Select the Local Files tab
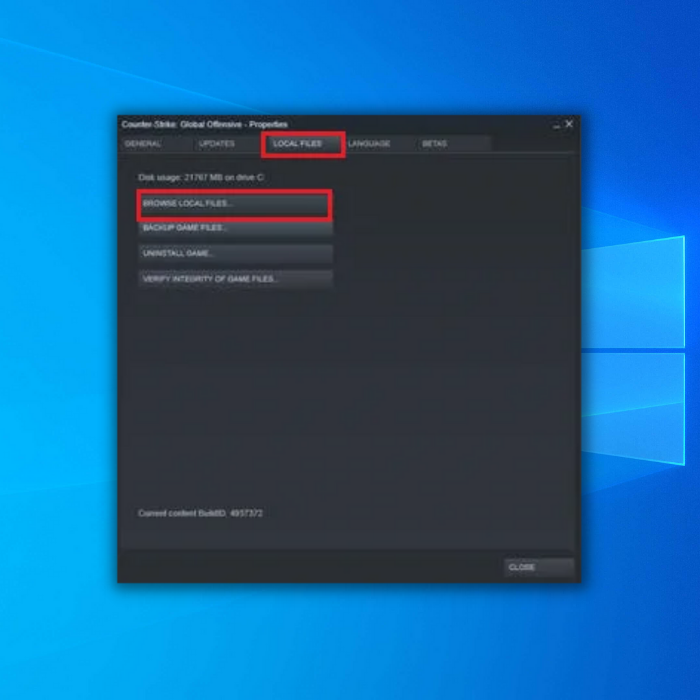 303,144
